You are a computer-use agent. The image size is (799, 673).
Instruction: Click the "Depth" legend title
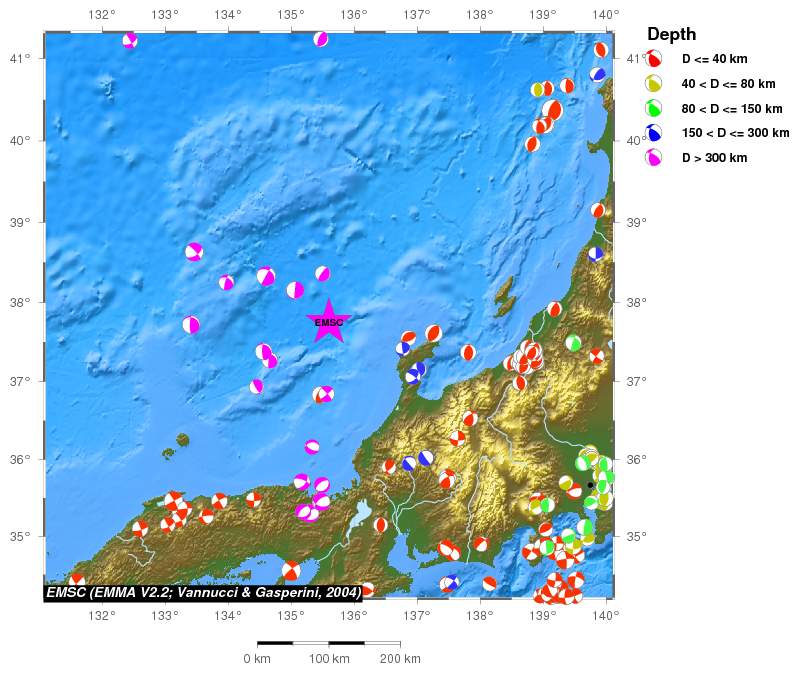(671, 35)
